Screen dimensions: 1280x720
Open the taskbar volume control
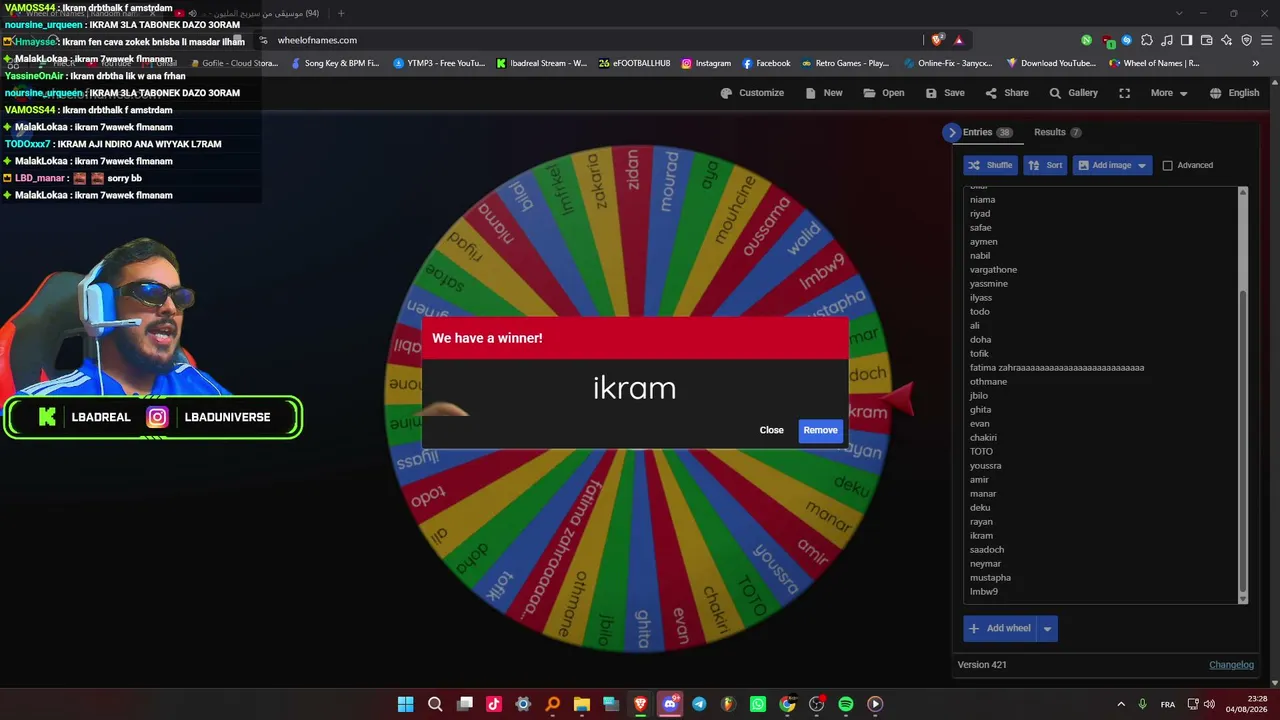(1209, 704)
